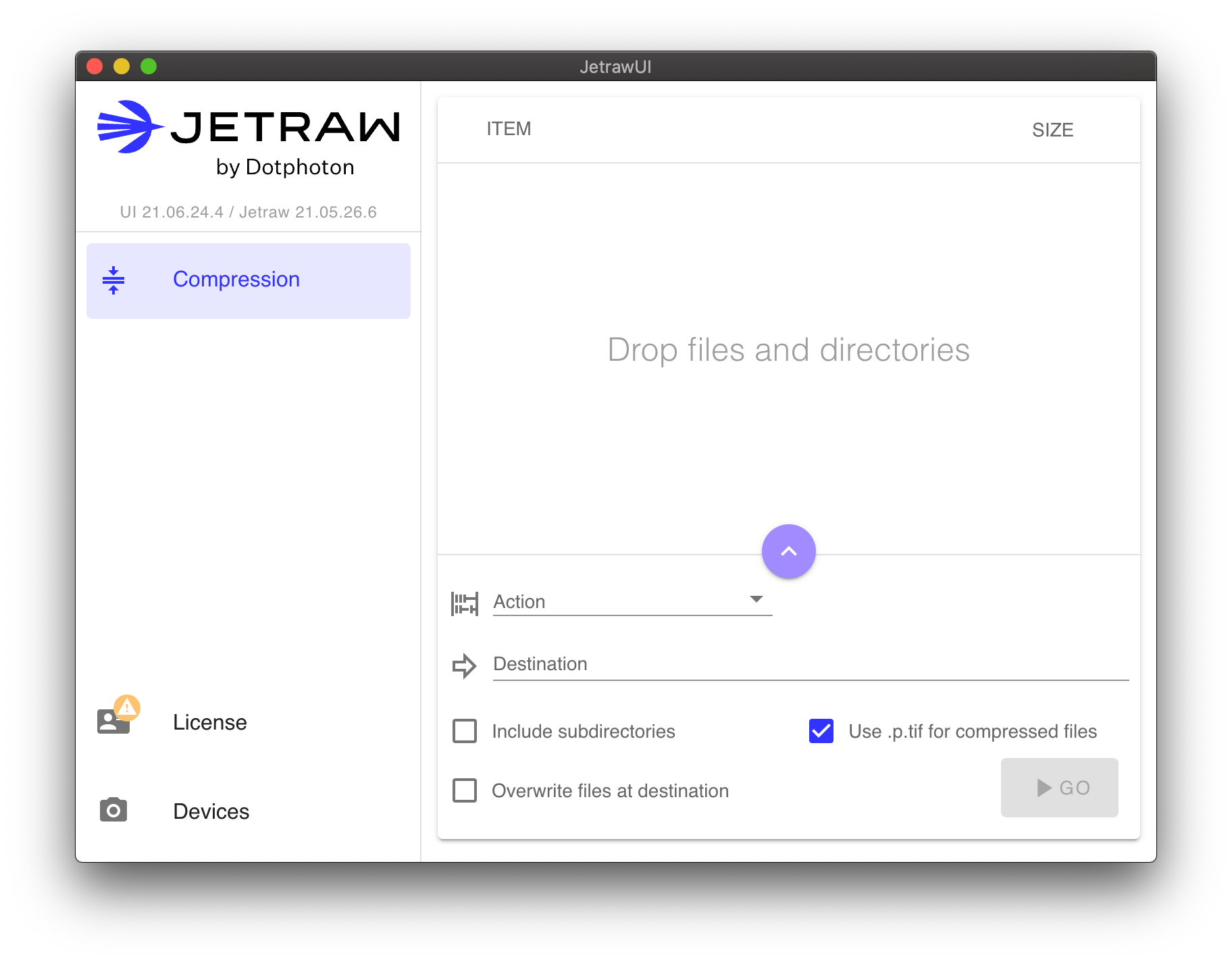Uncheck Use .p.tif for compressed files
Screen dimensions: 1232x962
tap(821, 731)
